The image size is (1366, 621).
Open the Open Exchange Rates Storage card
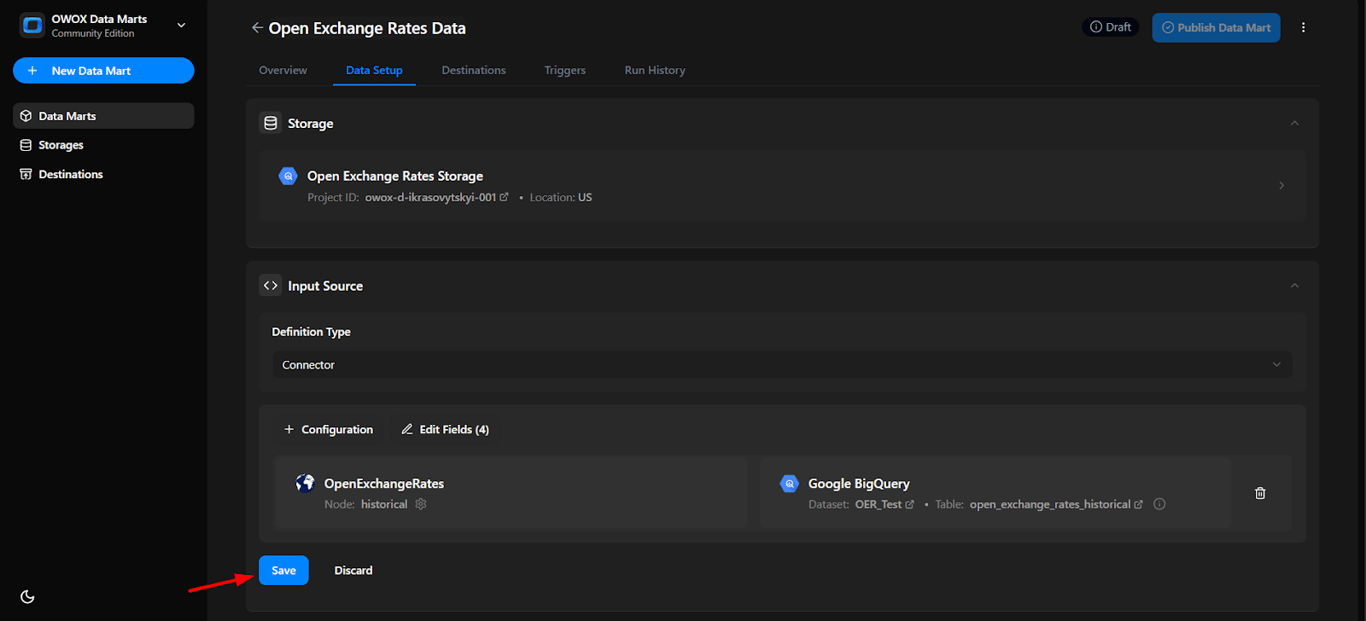pyautogui.click(x=782, y=185)
